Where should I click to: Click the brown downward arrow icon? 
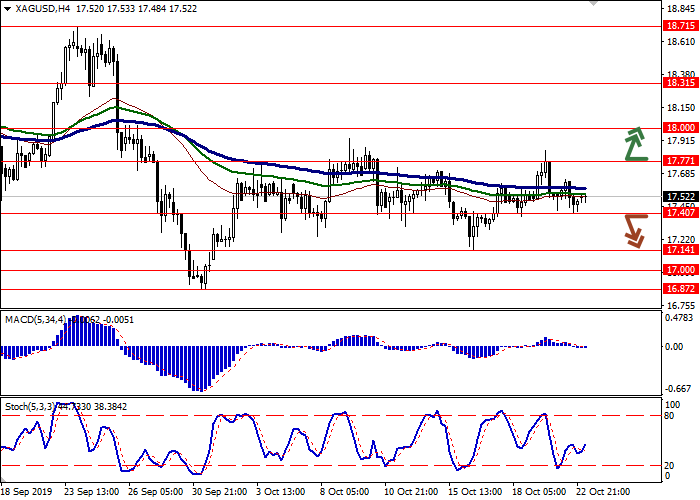633,229
